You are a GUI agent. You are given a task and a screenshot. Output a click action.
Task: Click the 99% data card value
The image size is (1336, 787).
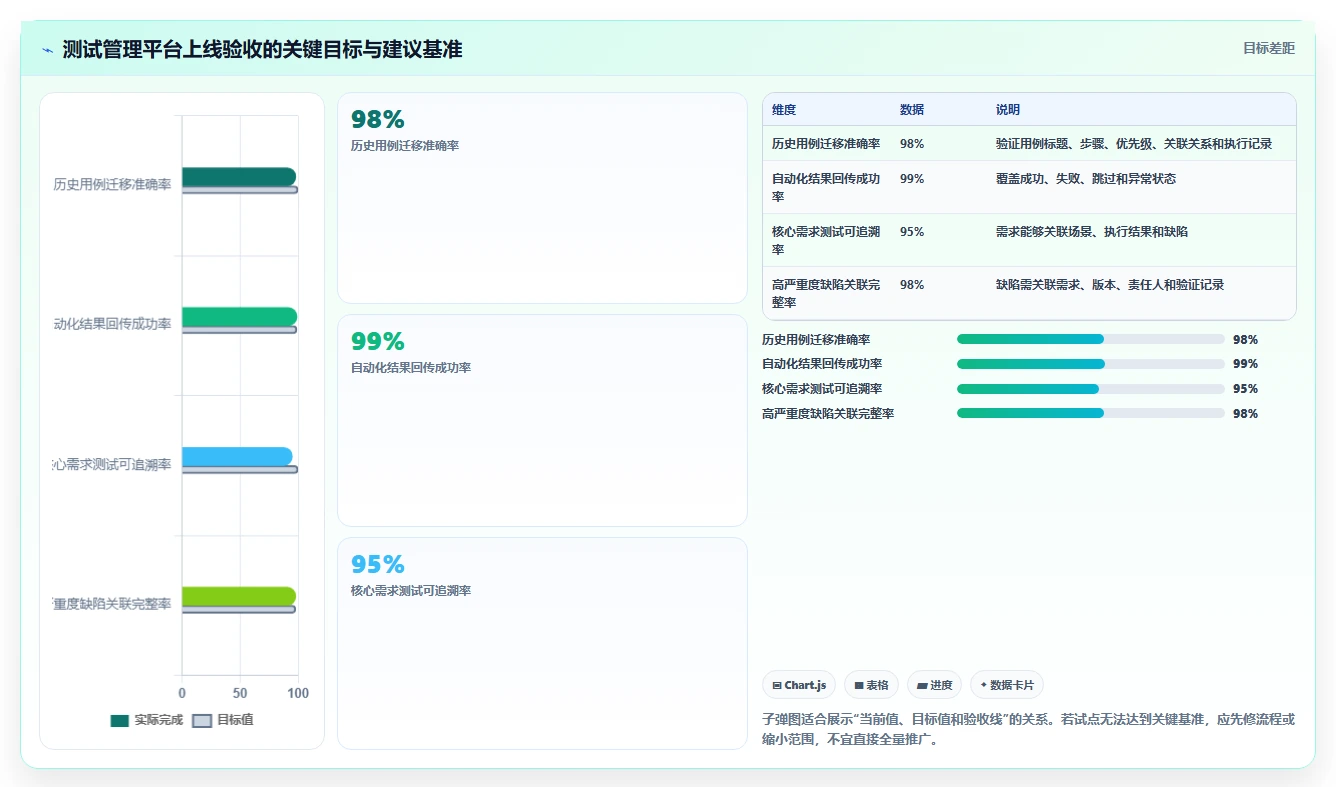coord(378,342)
